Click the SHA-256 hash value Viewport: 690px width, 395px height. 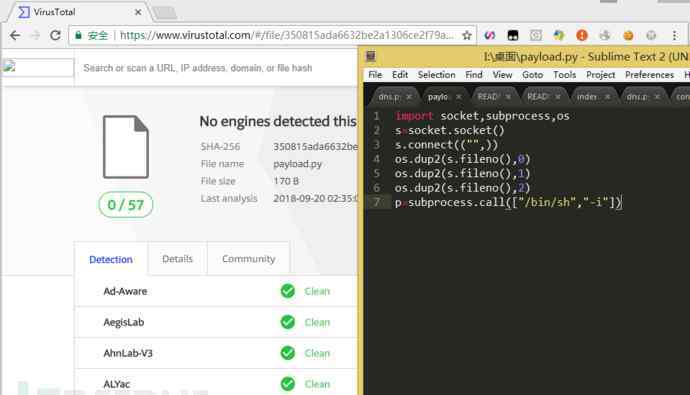pos(315,146)
